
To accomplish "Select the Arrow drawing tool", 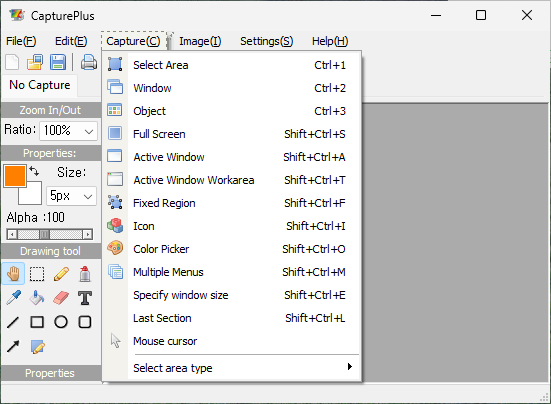I will (x=13, y=346).
